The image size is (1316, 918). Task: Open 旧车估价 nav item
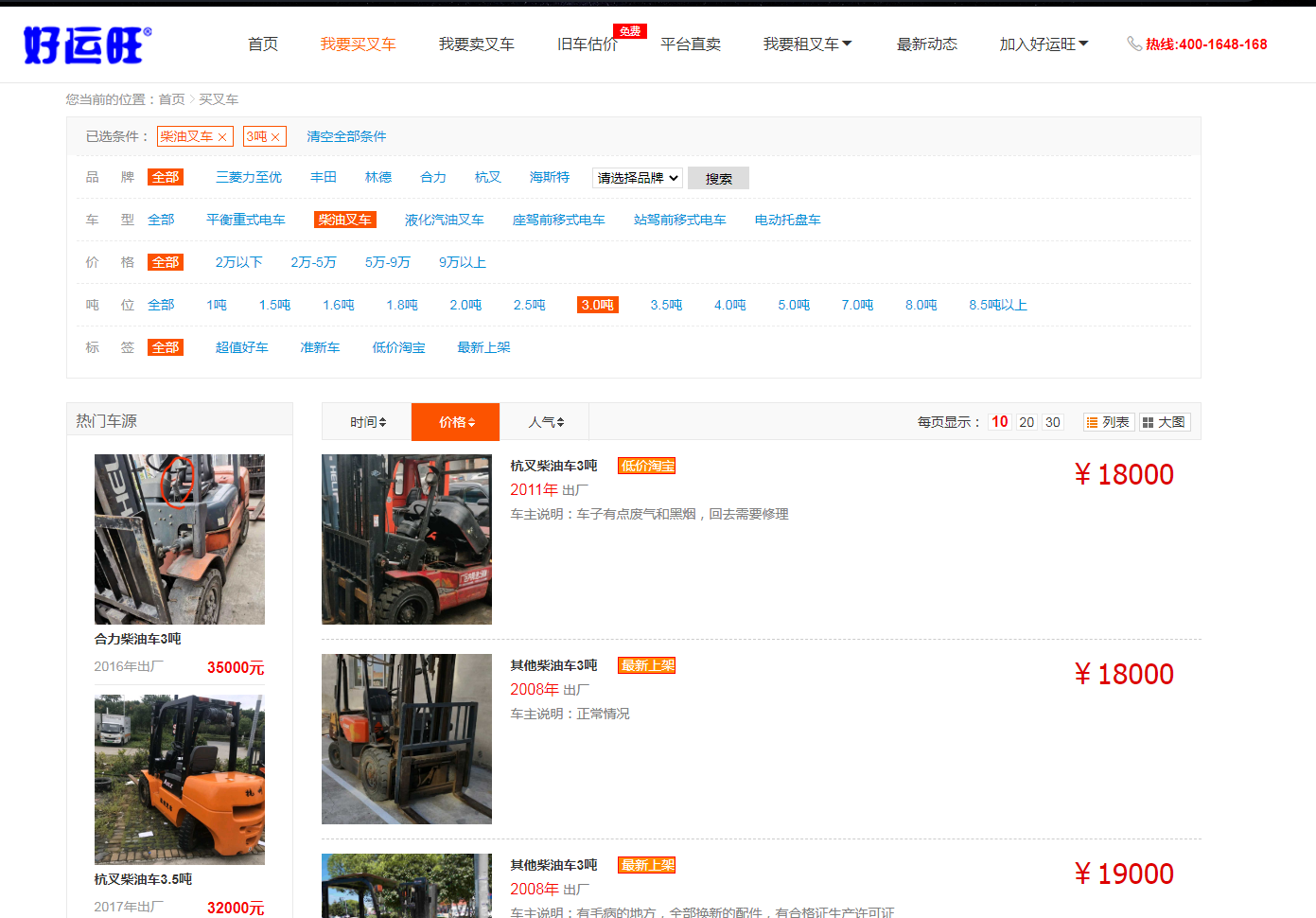pyautogui.click(x=587, y=44)
